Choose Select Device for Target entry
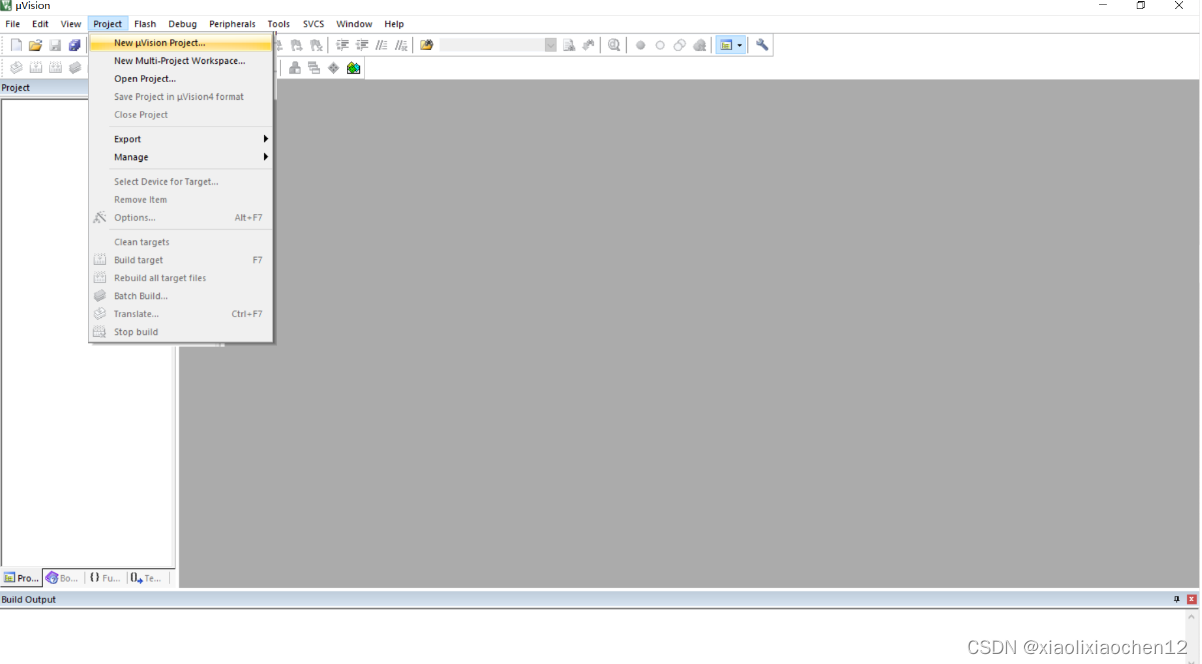Image resolution: width=1202 pixels, height=664 pixels. (181, 182)
